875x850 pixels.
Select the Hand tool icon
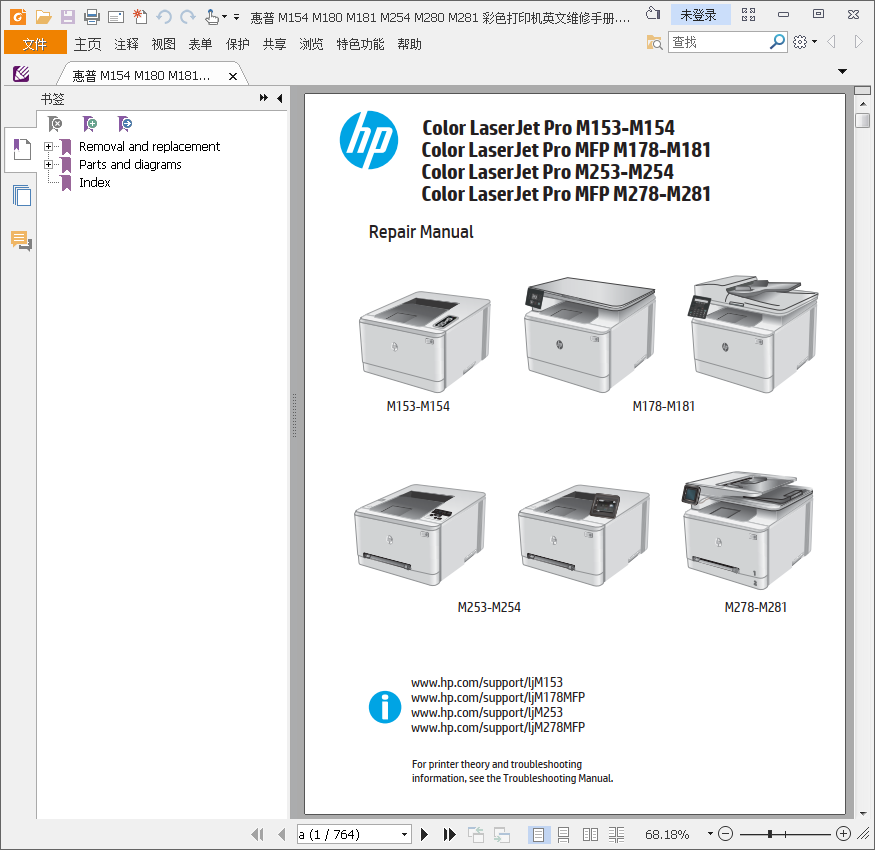(211, 17)
